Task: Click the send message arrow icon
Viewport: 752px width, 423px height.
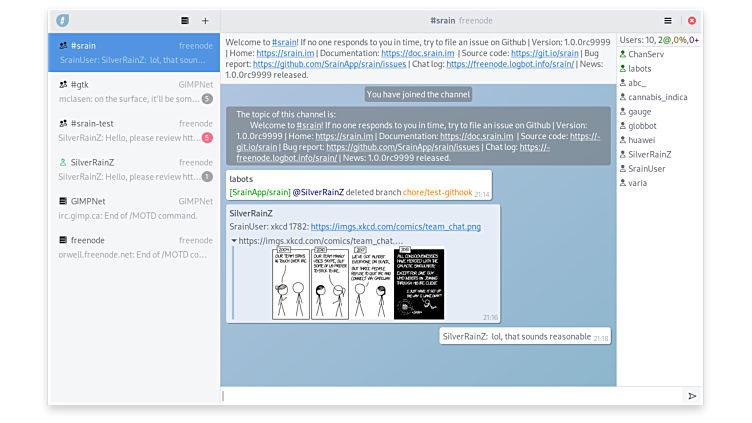Action: 691,396
